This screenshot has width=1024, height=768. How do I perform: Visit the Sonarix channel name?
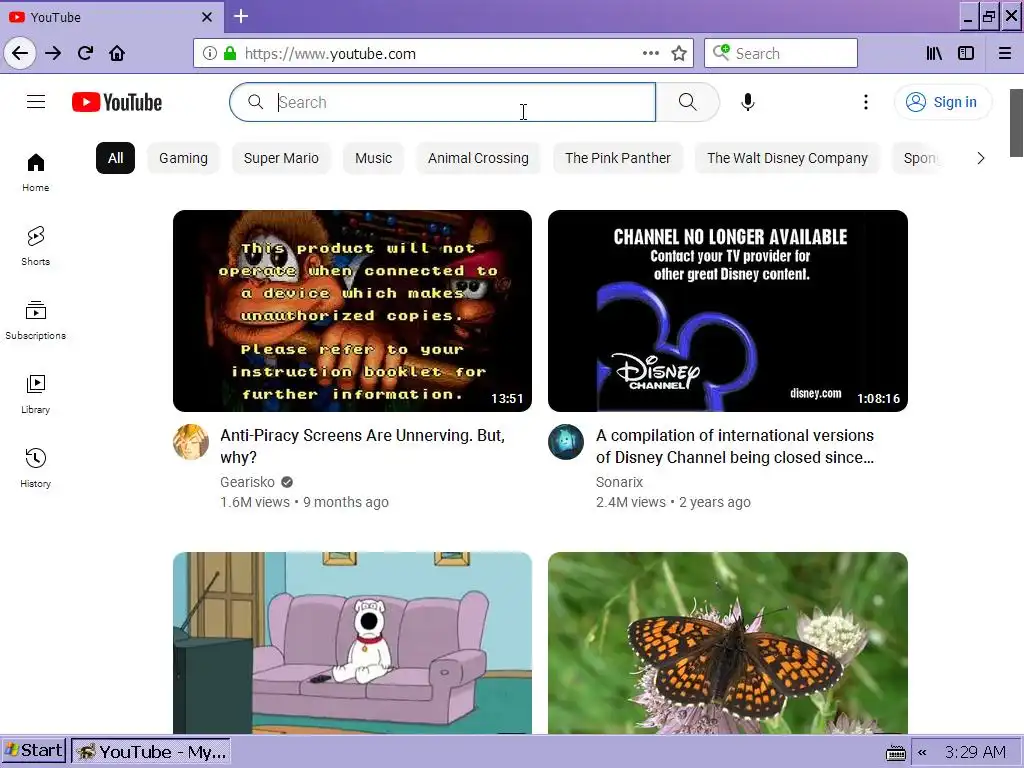[x=619, y=482]
